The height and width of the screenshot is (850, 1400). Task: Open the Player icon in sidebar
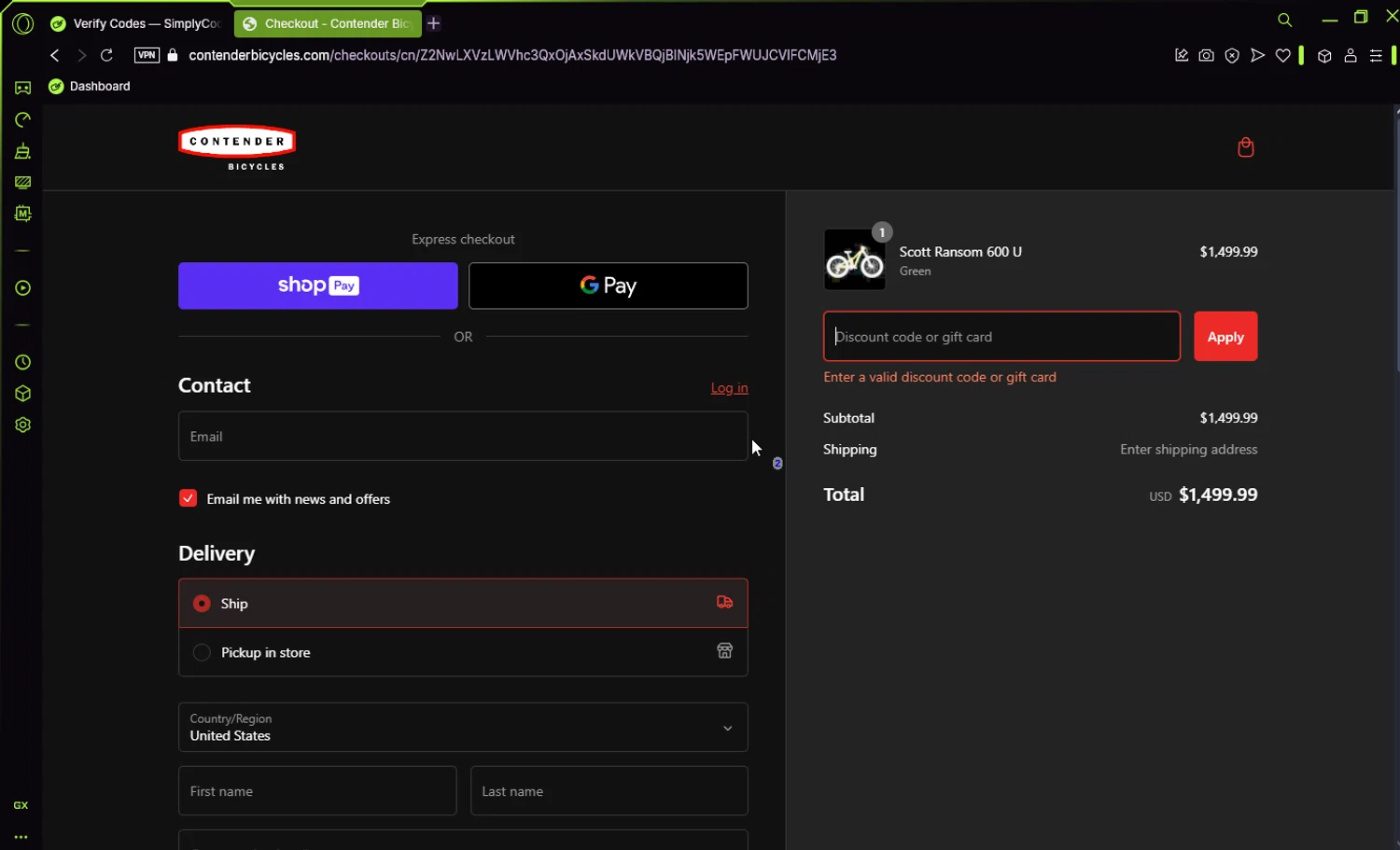pyautogui.click(x=22, y=288)
